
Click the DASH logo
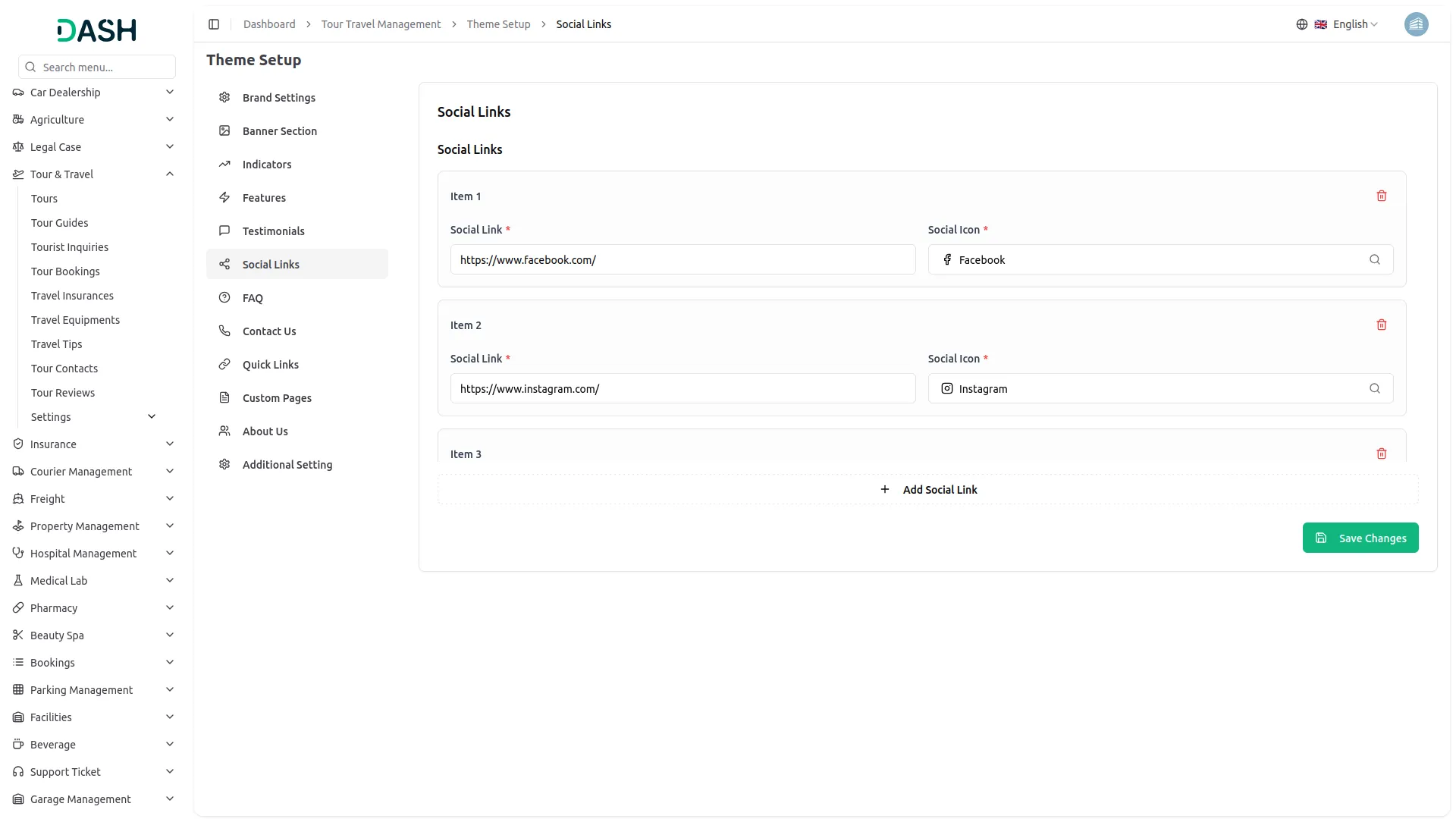97,30
